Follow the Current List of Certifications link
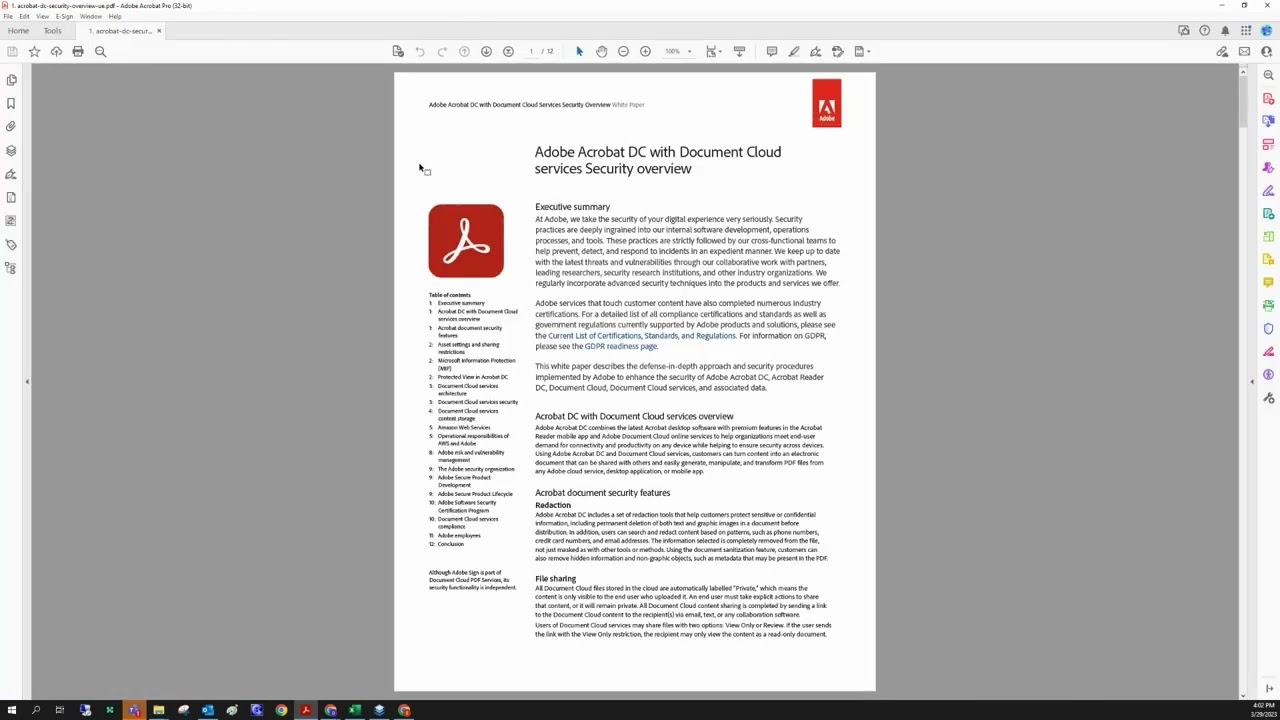 [x=642, y=336]
